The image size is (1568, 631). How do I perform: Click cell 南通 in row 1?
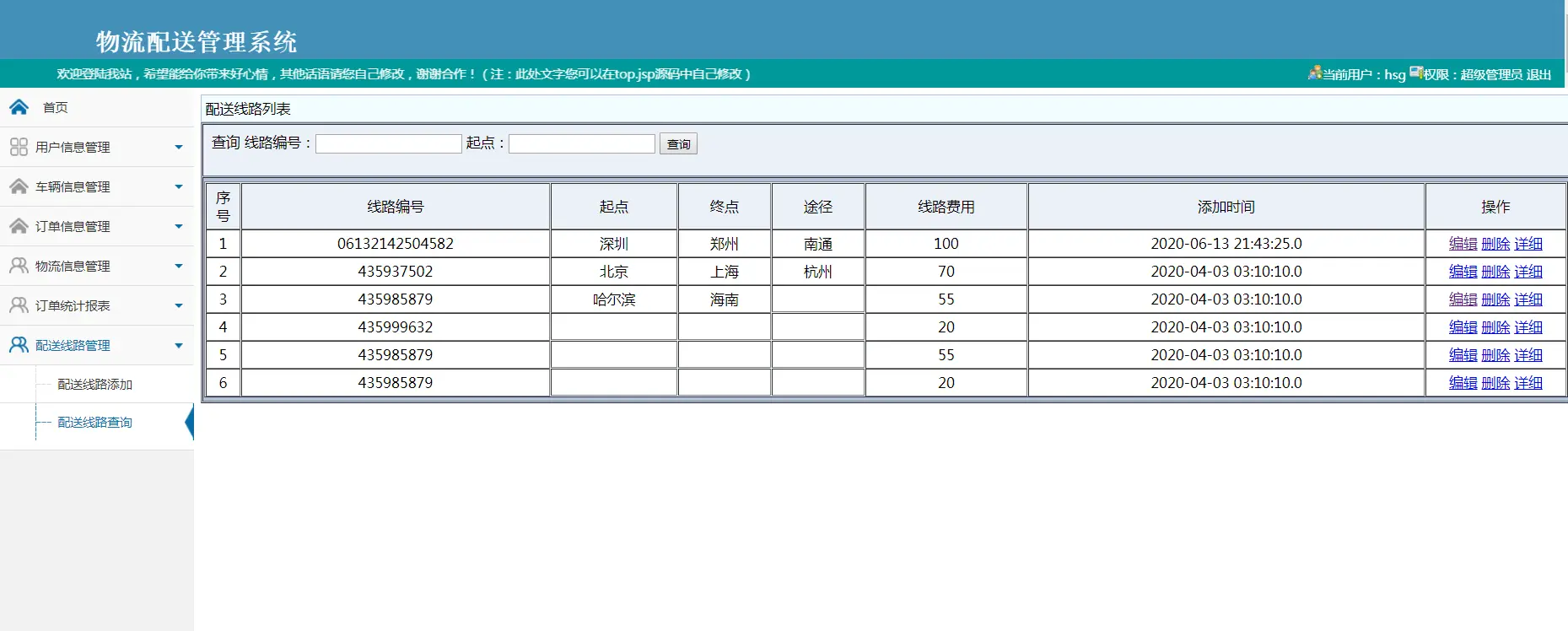pos(818,244)
